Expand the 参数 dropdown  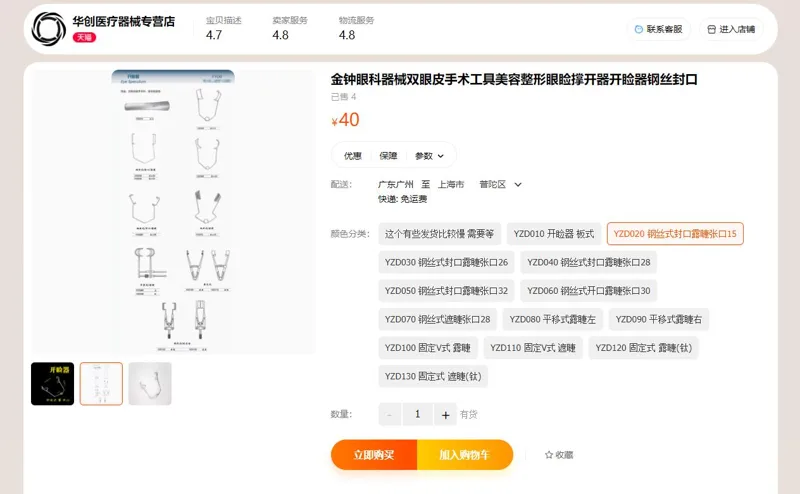[x=429, y=156]
